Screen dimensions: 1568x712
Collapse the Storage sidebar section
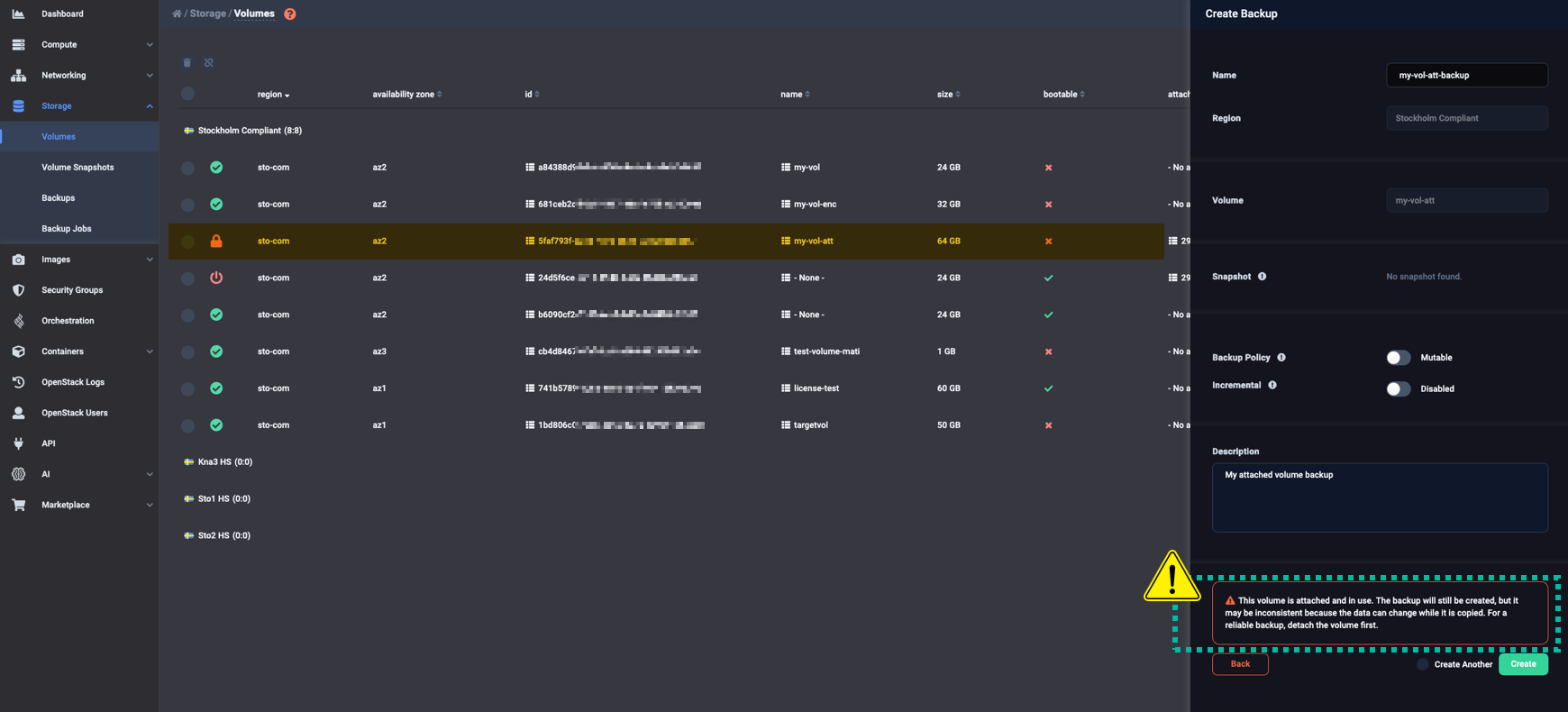(x=79, y=106)
